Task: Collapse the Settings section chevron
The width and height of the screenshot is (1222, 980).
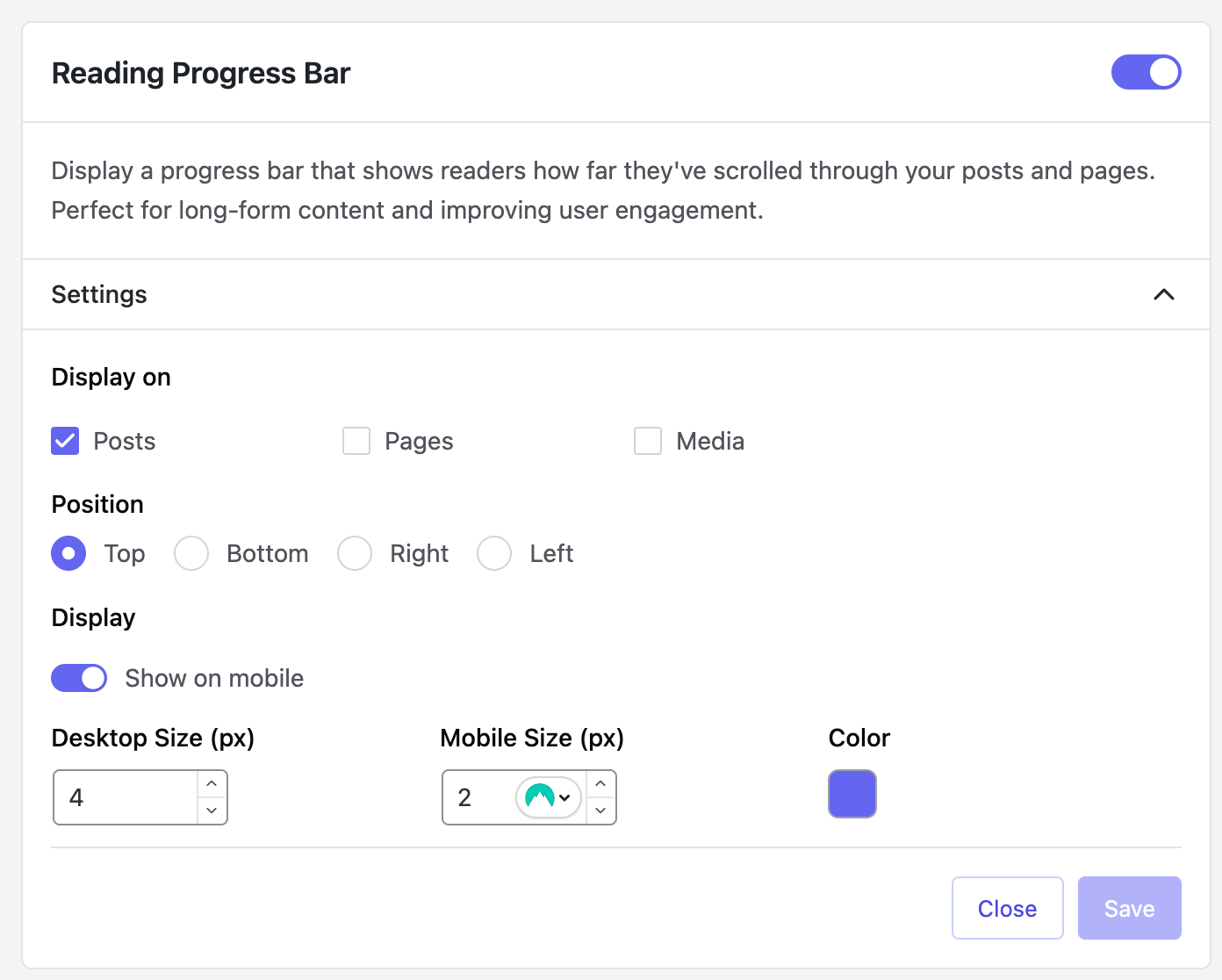Action: (x=1163, y=295)
